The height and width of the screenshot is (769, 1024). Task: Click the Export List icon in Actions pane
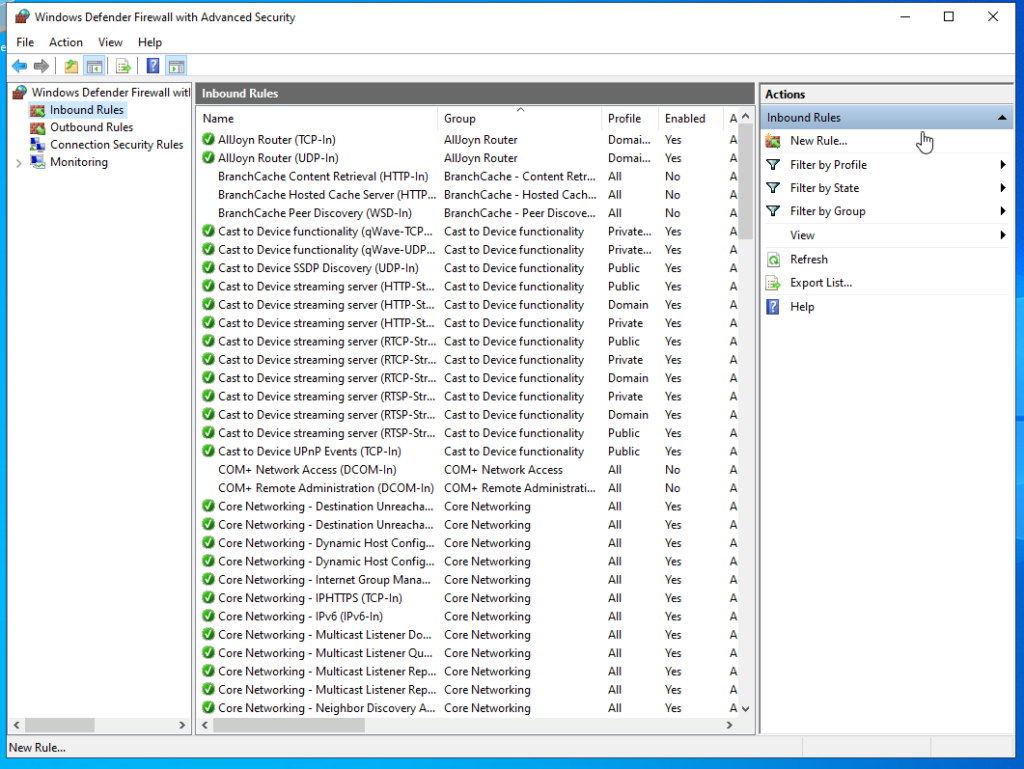click(x=773, y=283)
